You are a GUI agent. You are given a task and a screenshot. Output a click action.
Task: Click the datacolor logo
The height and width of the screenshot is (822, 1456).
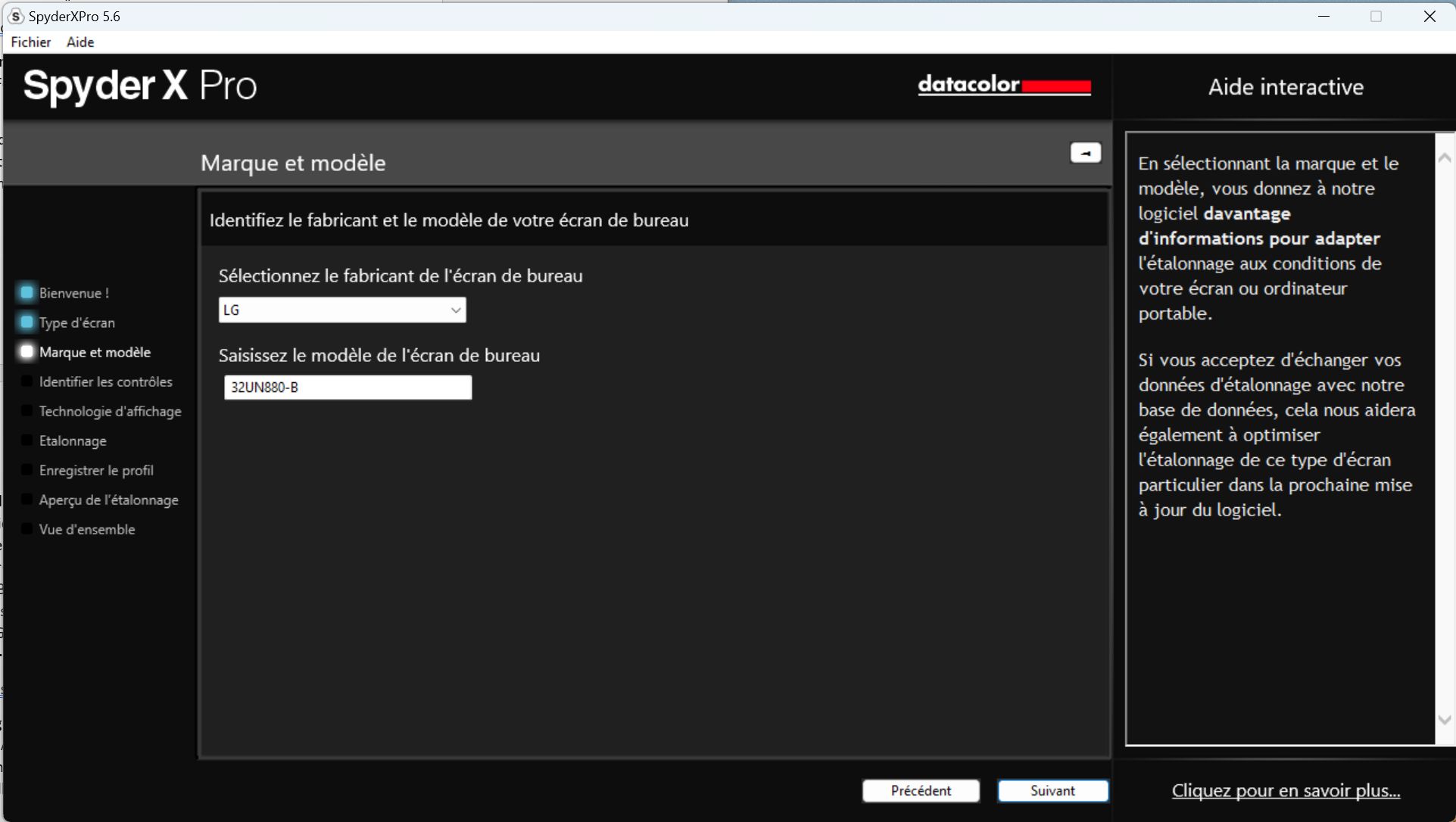(1004, 85)
